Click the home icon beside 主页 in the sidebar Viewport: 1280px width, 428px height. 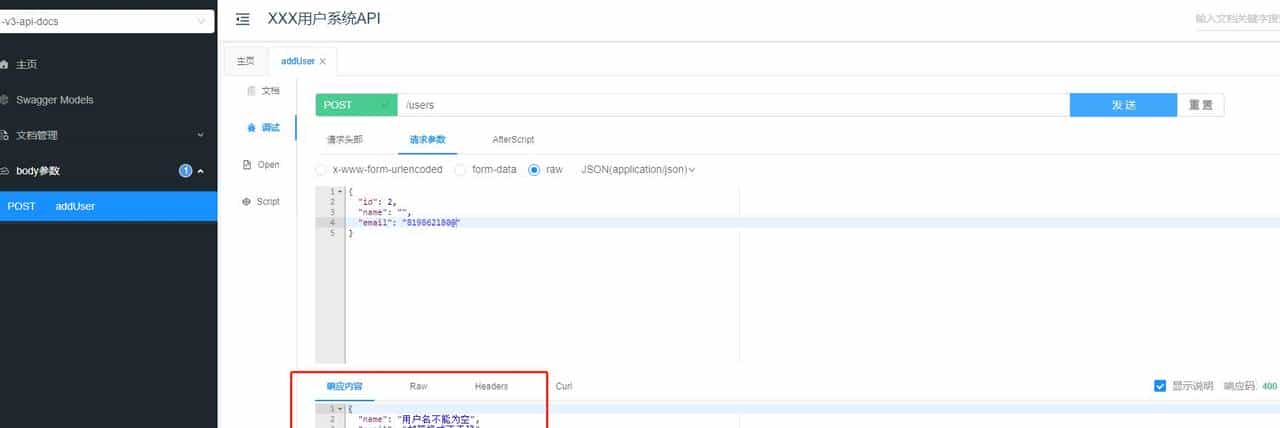[x=4, y=64]
